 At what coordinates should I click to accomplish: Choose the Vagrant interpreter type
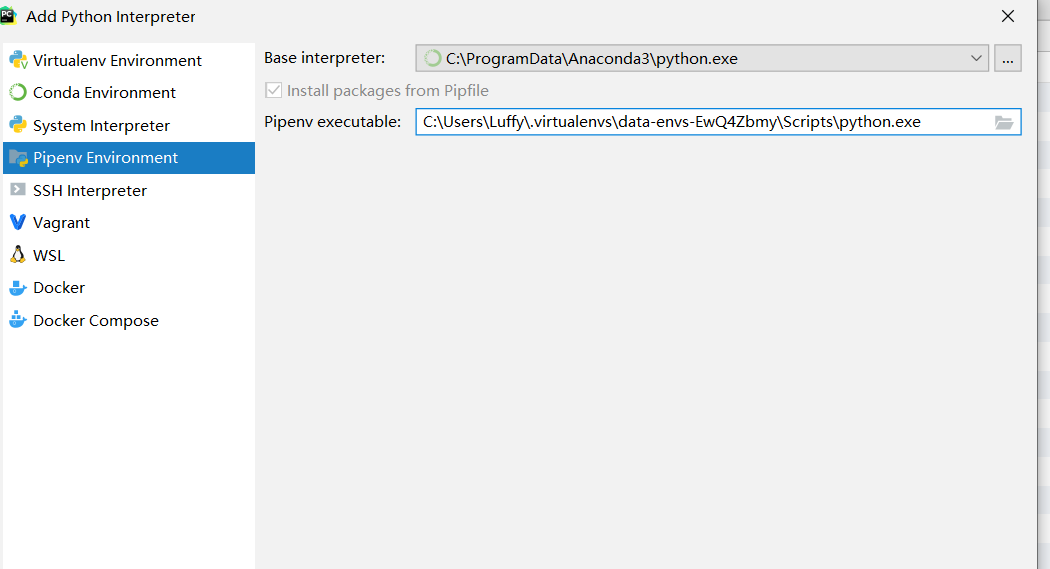tap(129, 222)
